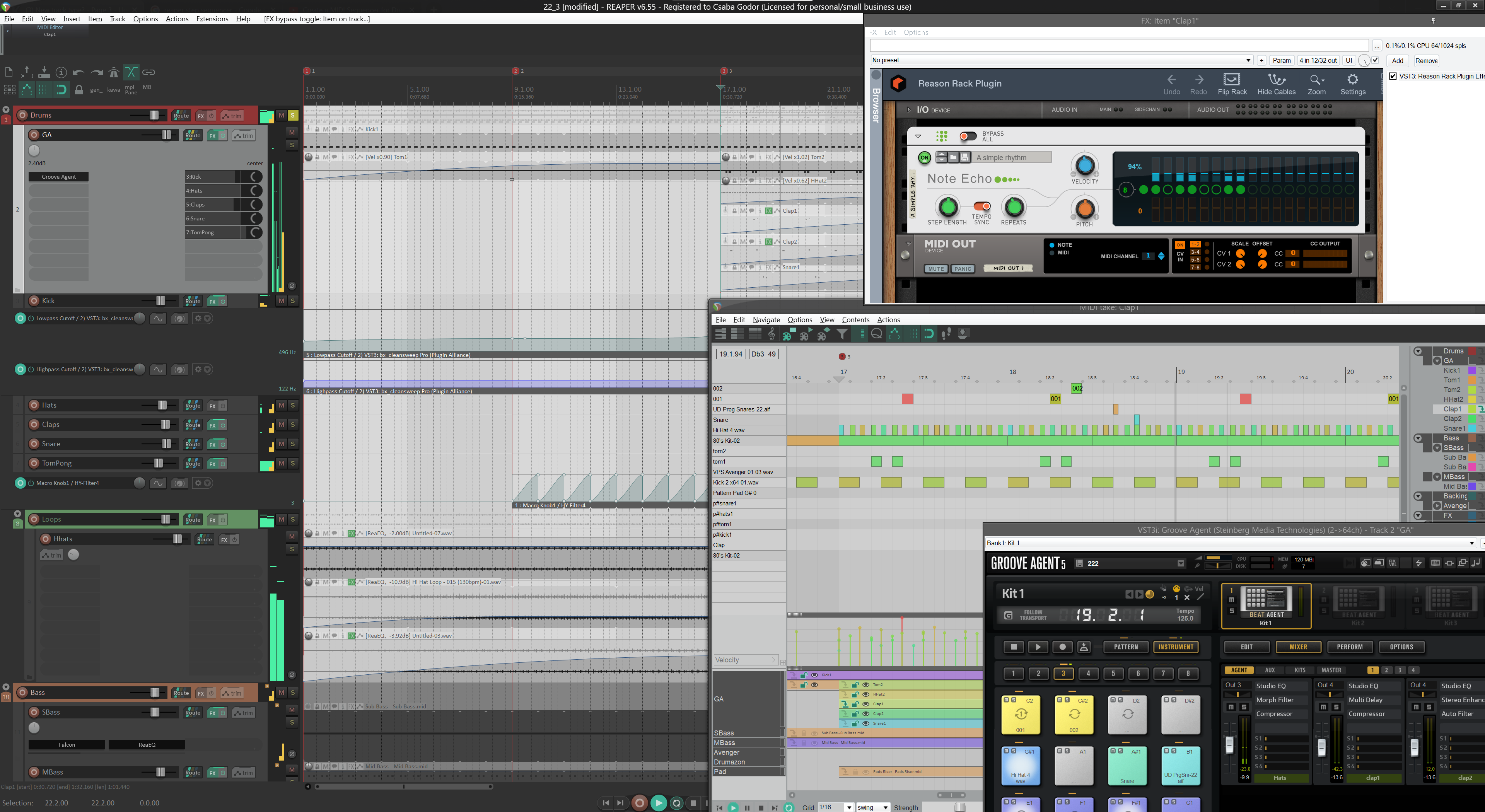Open the No preset dropdown in FX window
Screen dimensions: 1485x812
pyautogui.click(x=1061, y=60)
